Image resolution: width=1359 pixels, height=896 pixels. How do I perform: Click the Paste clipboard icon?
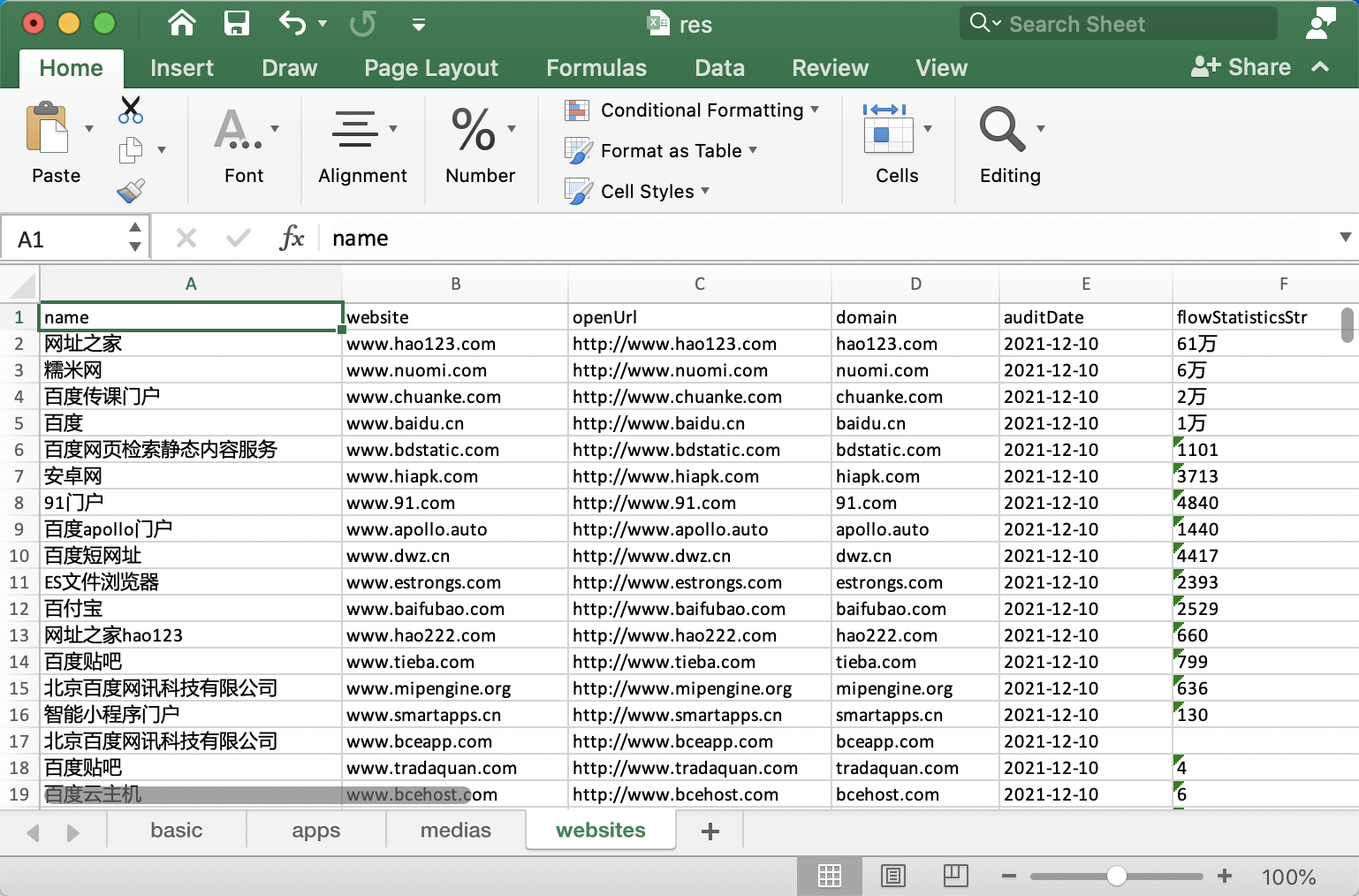[48, 129]
